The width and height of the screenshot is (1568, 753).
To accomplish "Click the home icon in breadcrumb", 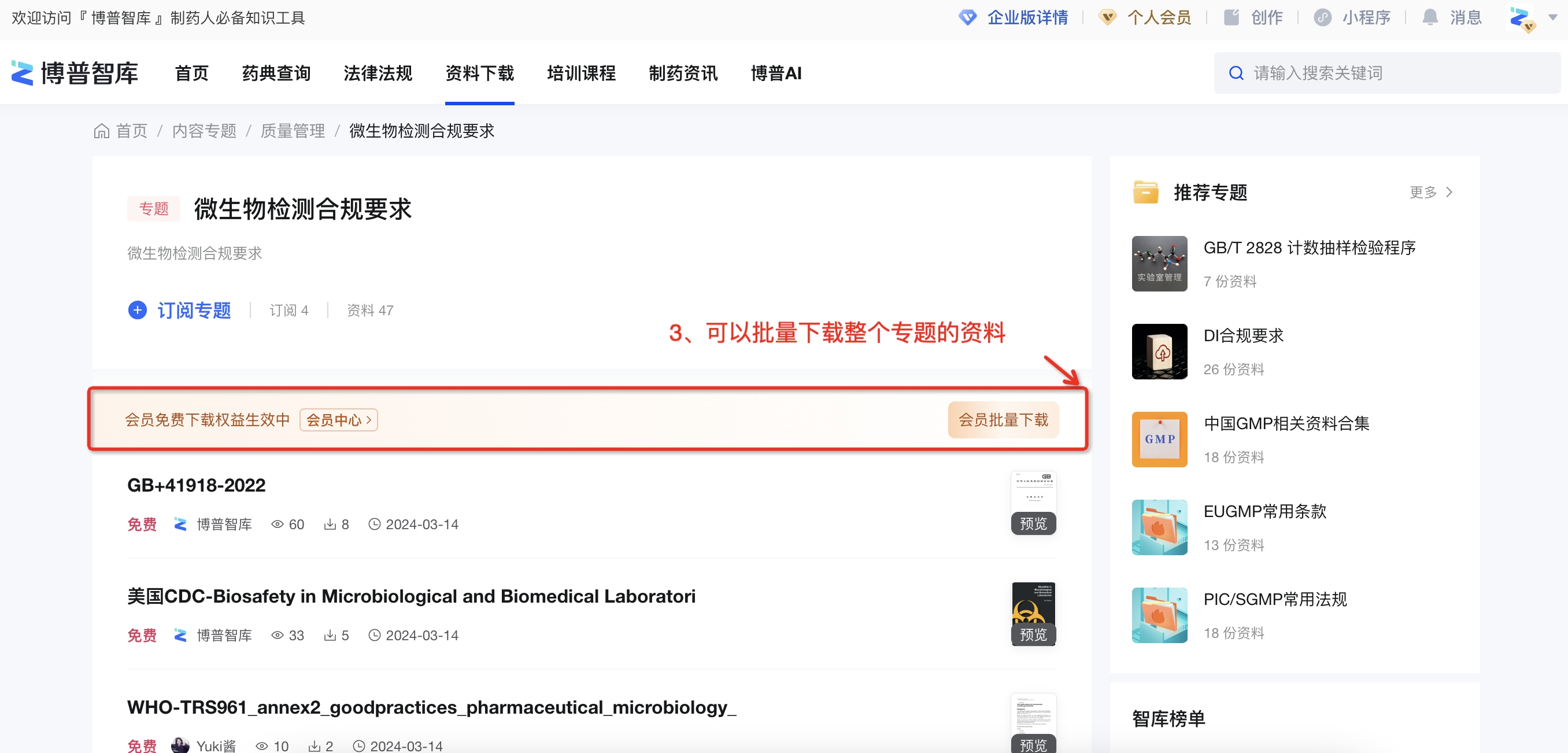I will point(102,131).
